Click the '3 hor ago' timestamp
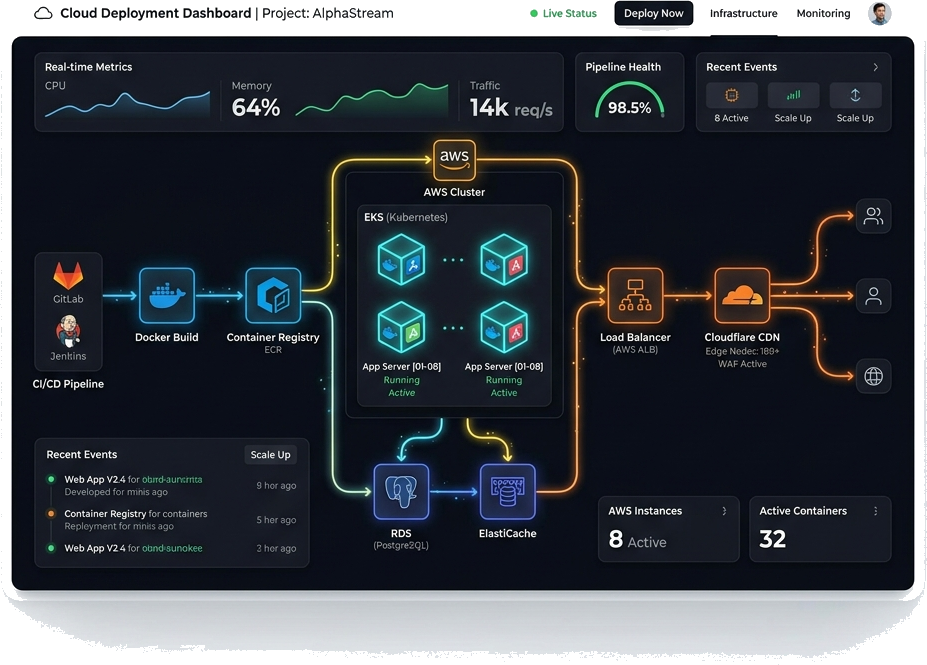The image size is (927, 665). point(276,548)
